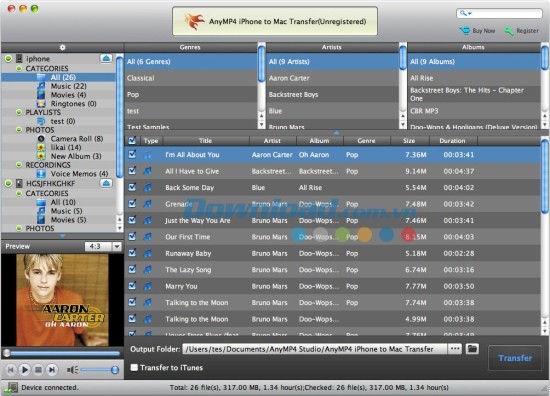
Task: Click the Output Folder path field
Action: tap(314, 349)
